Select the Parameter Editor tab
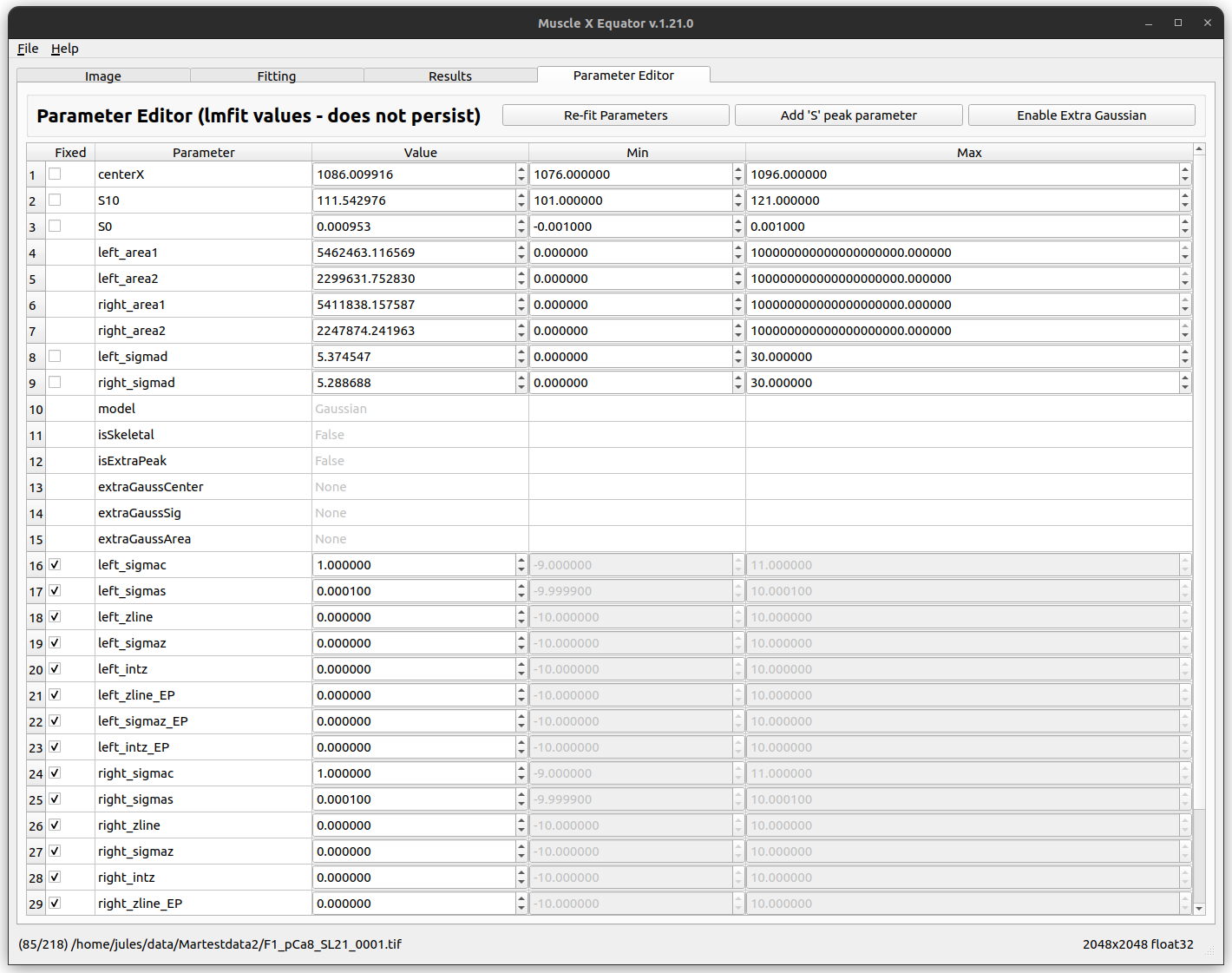 (x=624, y=76)
